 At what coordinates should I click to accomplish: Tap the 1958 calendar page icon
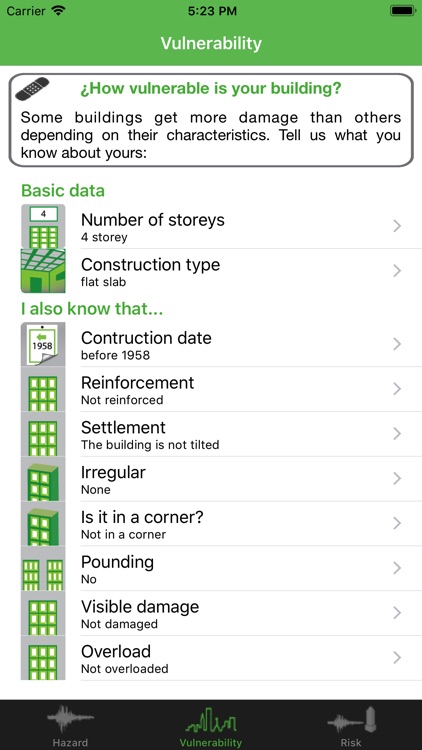pyautogui.click(x=43, y=344)
